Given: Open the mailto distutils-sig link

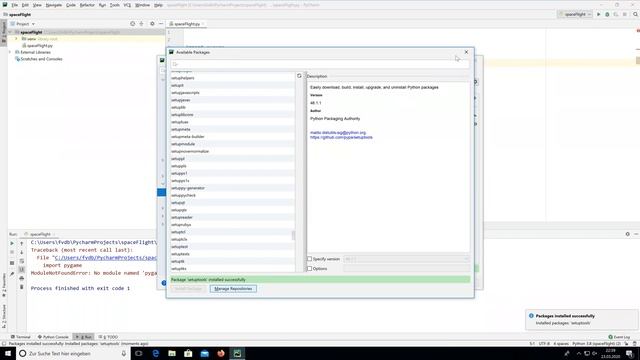Looking at the screenshot, I should (x=338, y=133).
